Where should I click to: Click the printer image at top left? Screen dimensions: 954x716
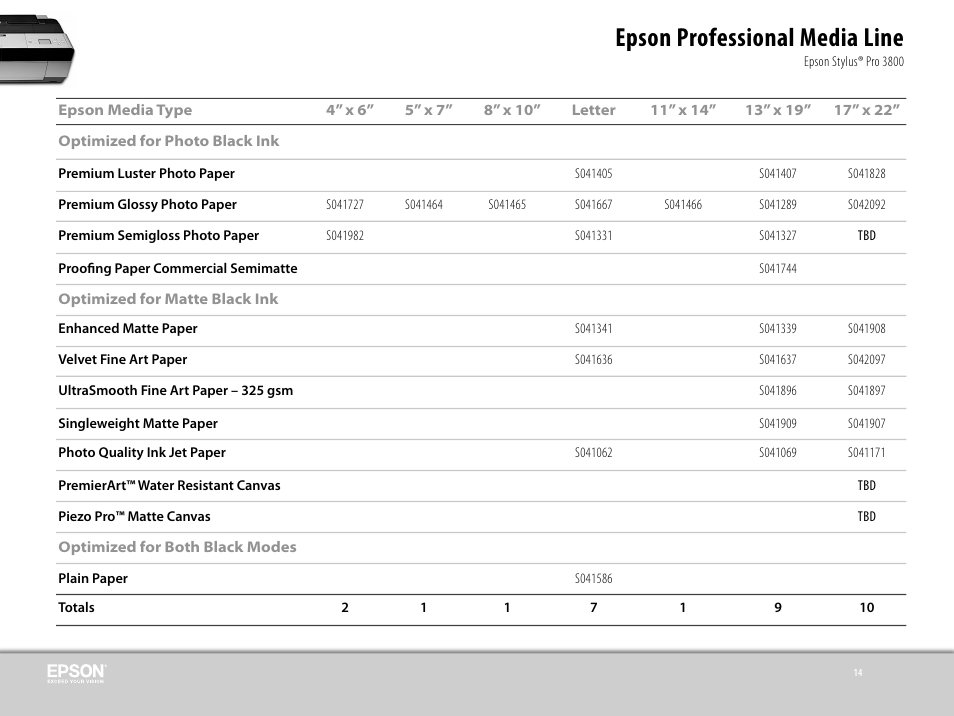tap(37, 50)
